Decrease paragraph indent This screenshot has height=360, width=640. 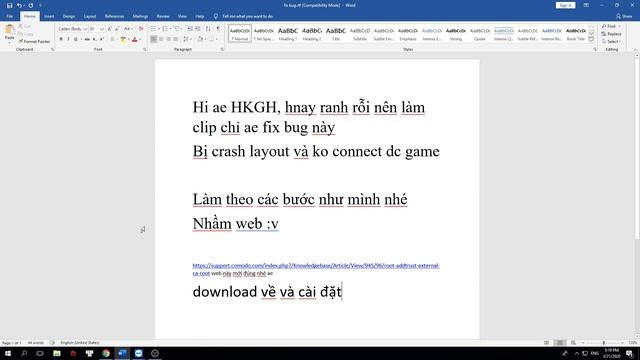(x=190, y=29)
